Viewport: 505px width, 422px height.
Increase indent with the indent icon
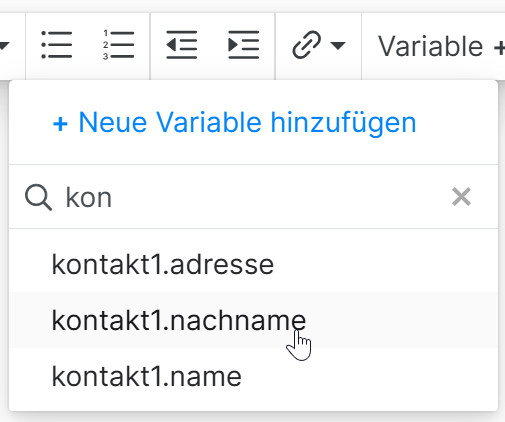pyautogui.click(x=243, y=45)
